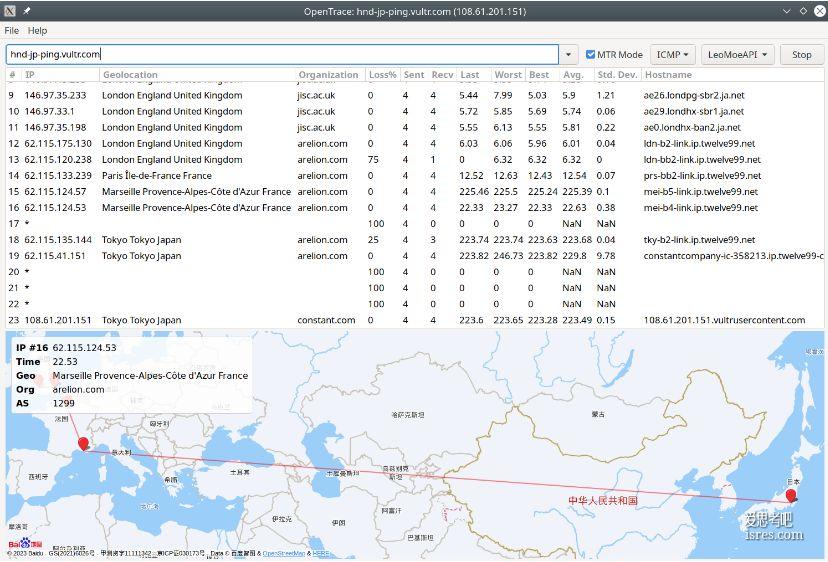Sort by the IP column header

[60, 74]
